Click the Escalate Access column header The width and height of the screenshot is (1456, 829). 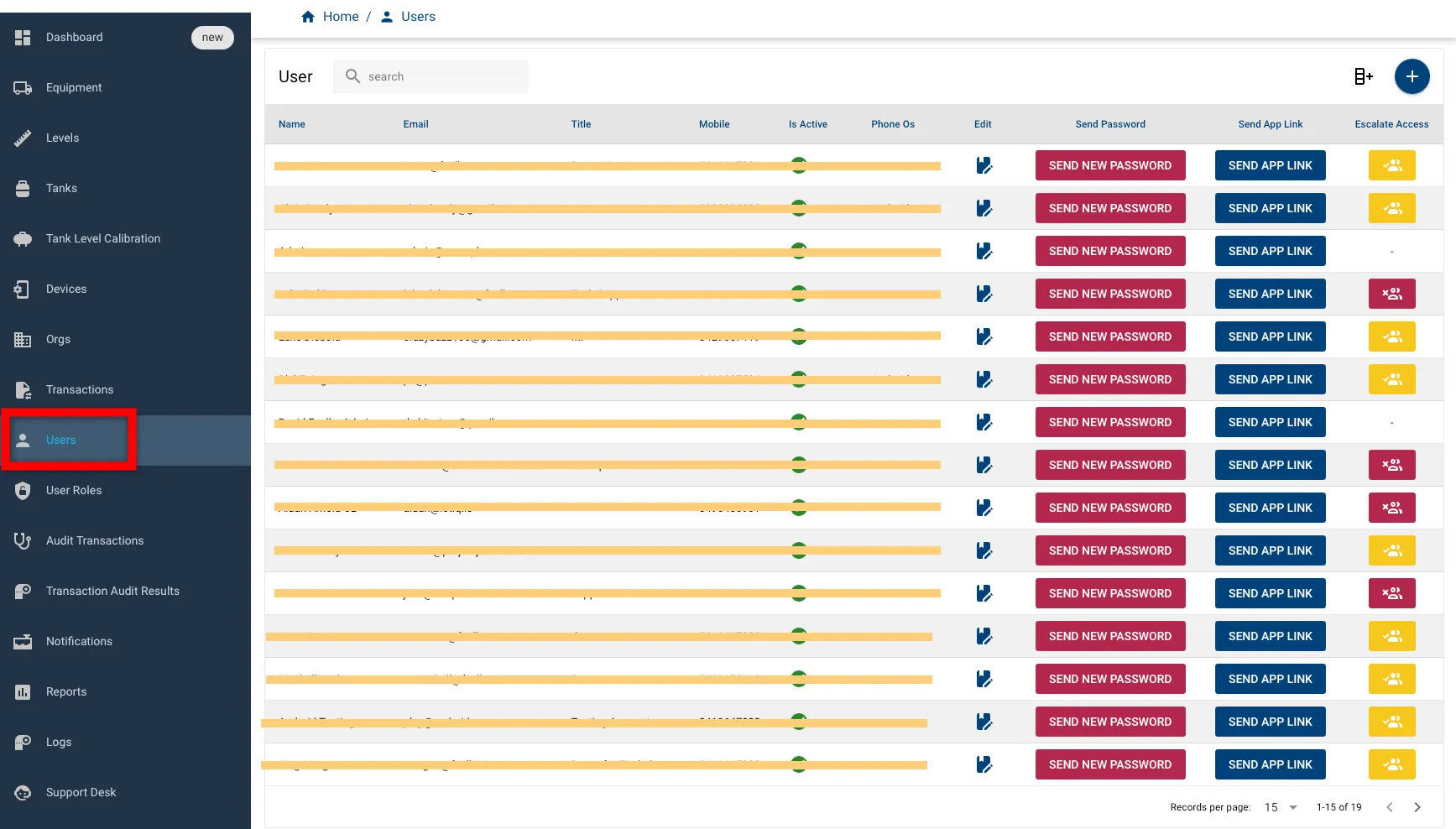[1391, 124]
